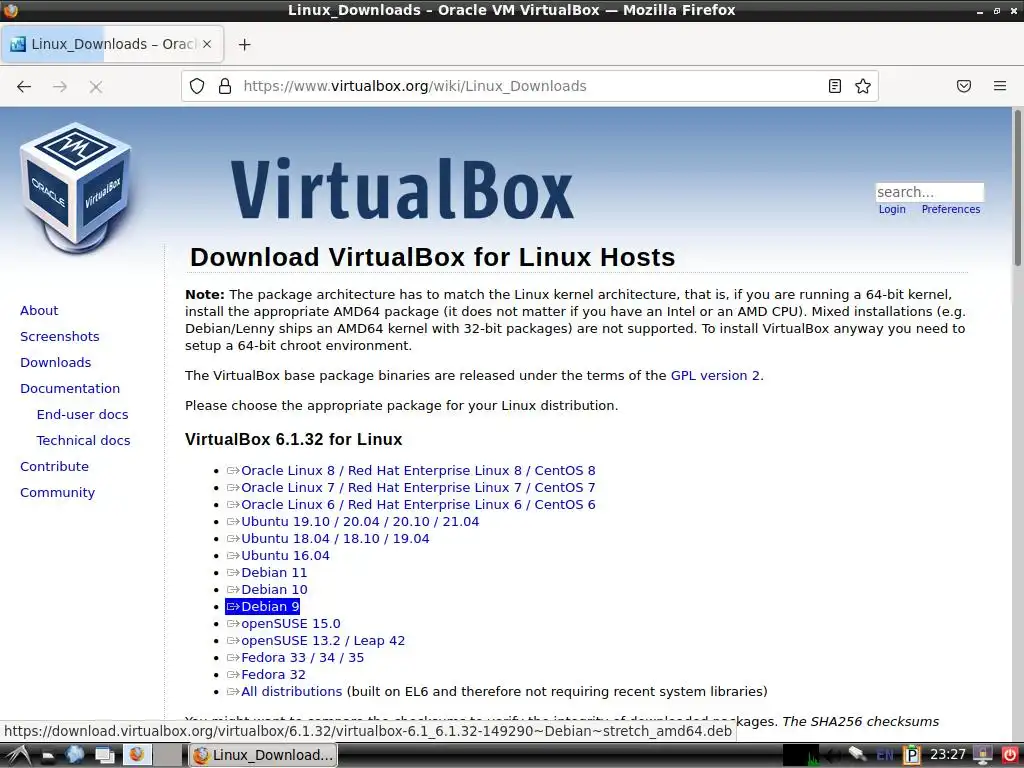Focus the site search box
1024x768 pixels.
coord(929,192)
